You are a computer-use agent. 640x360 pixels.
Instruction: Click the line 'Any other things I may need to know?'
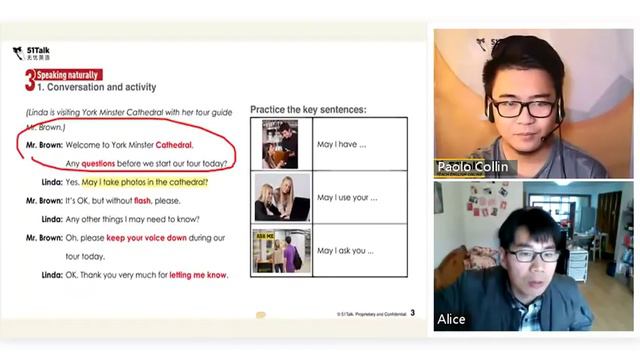click(133, 219)
